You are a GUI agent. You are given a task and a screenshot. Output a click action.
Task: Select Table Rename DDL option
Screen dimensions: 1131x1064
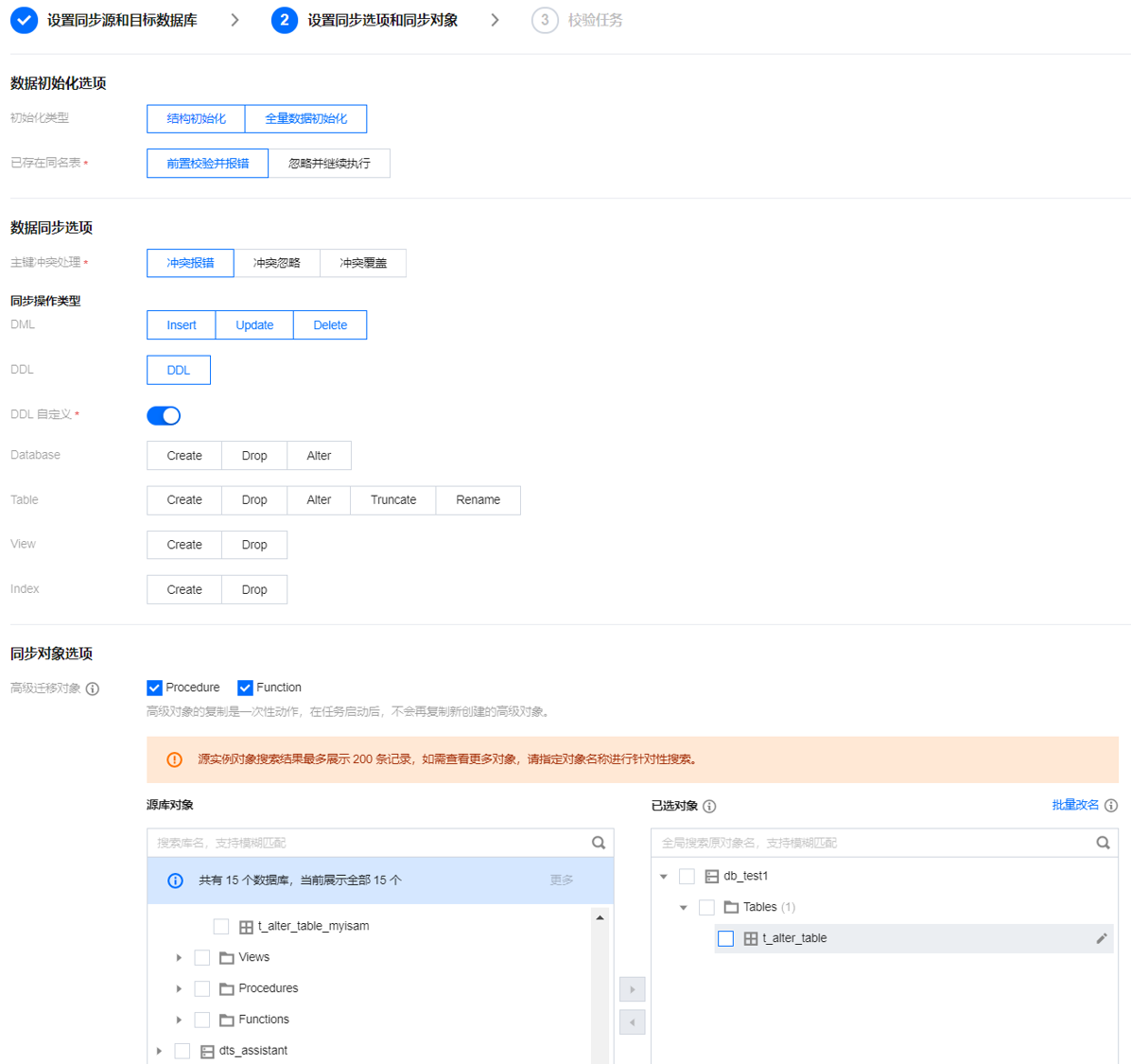478,500
